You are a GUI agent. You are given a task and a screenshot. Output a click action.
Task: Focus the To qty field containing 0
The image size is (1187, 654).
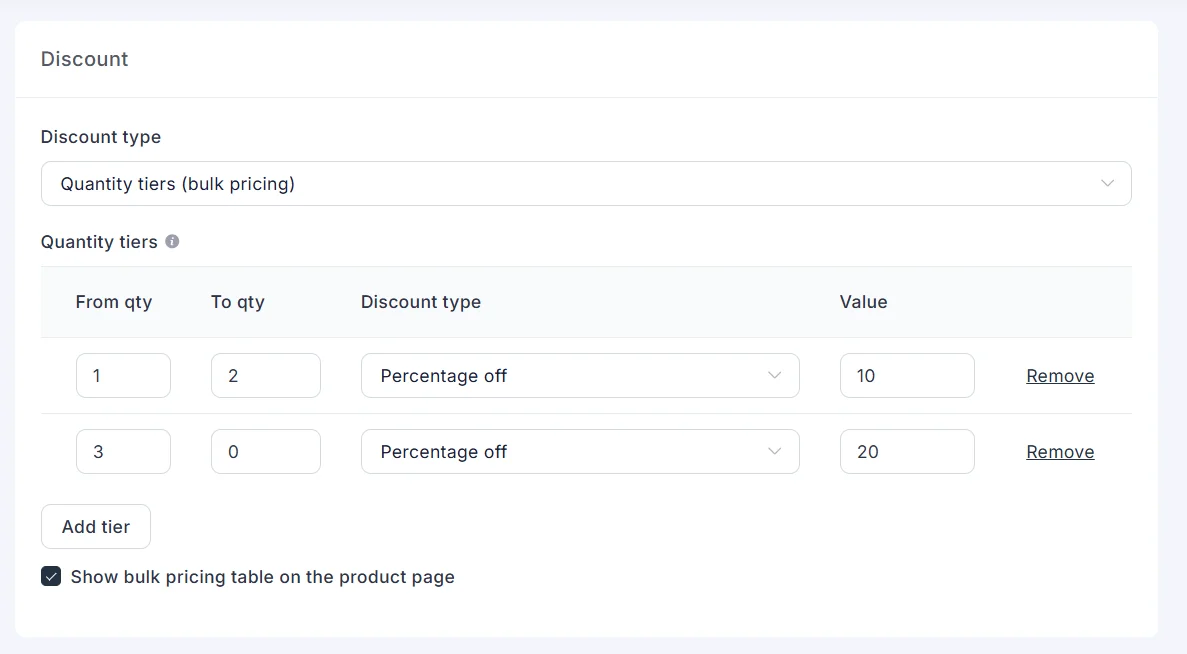[x=266, y=451]
